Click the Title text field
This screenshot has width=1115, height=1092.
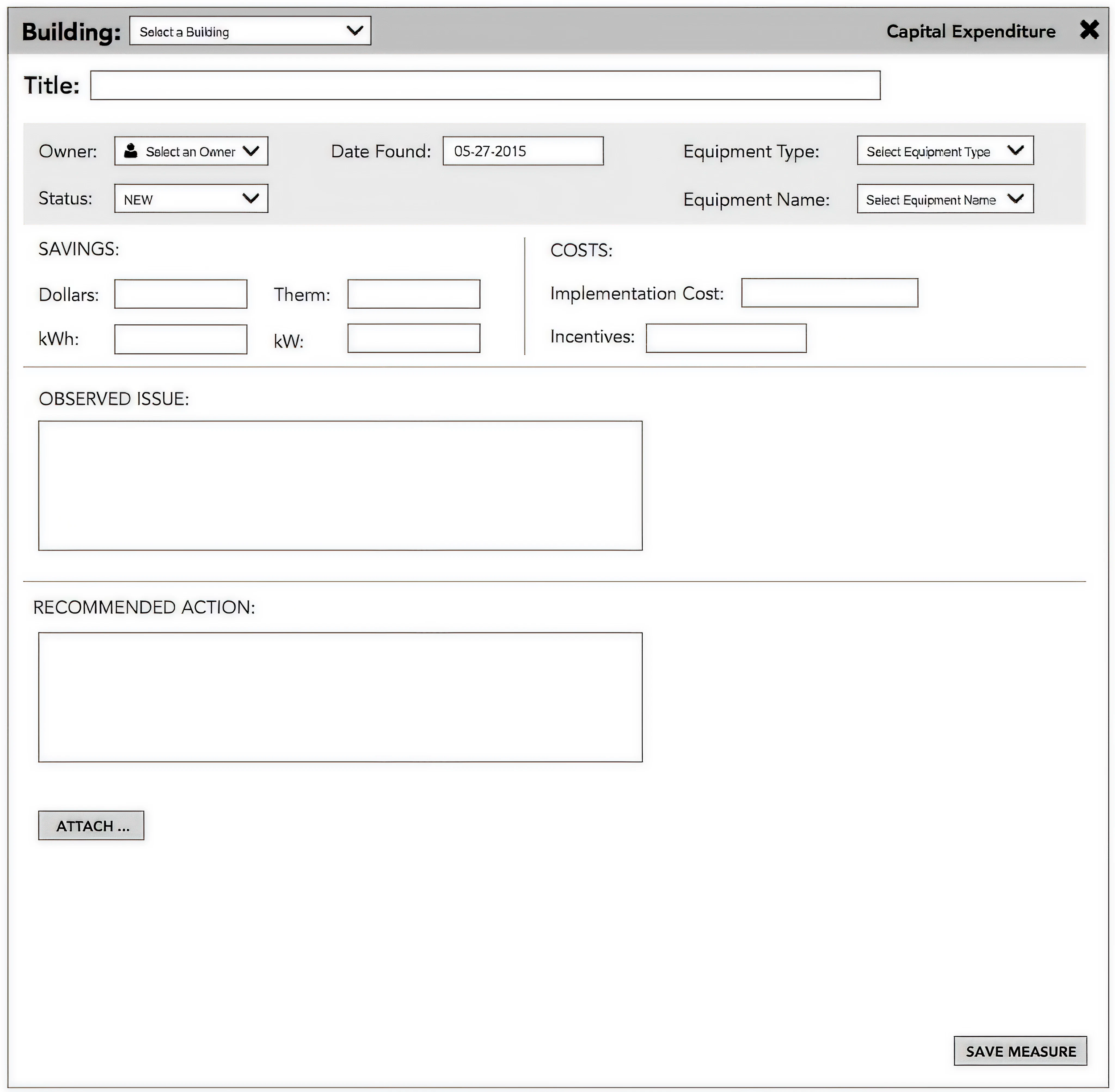click(x=485, y=86)
